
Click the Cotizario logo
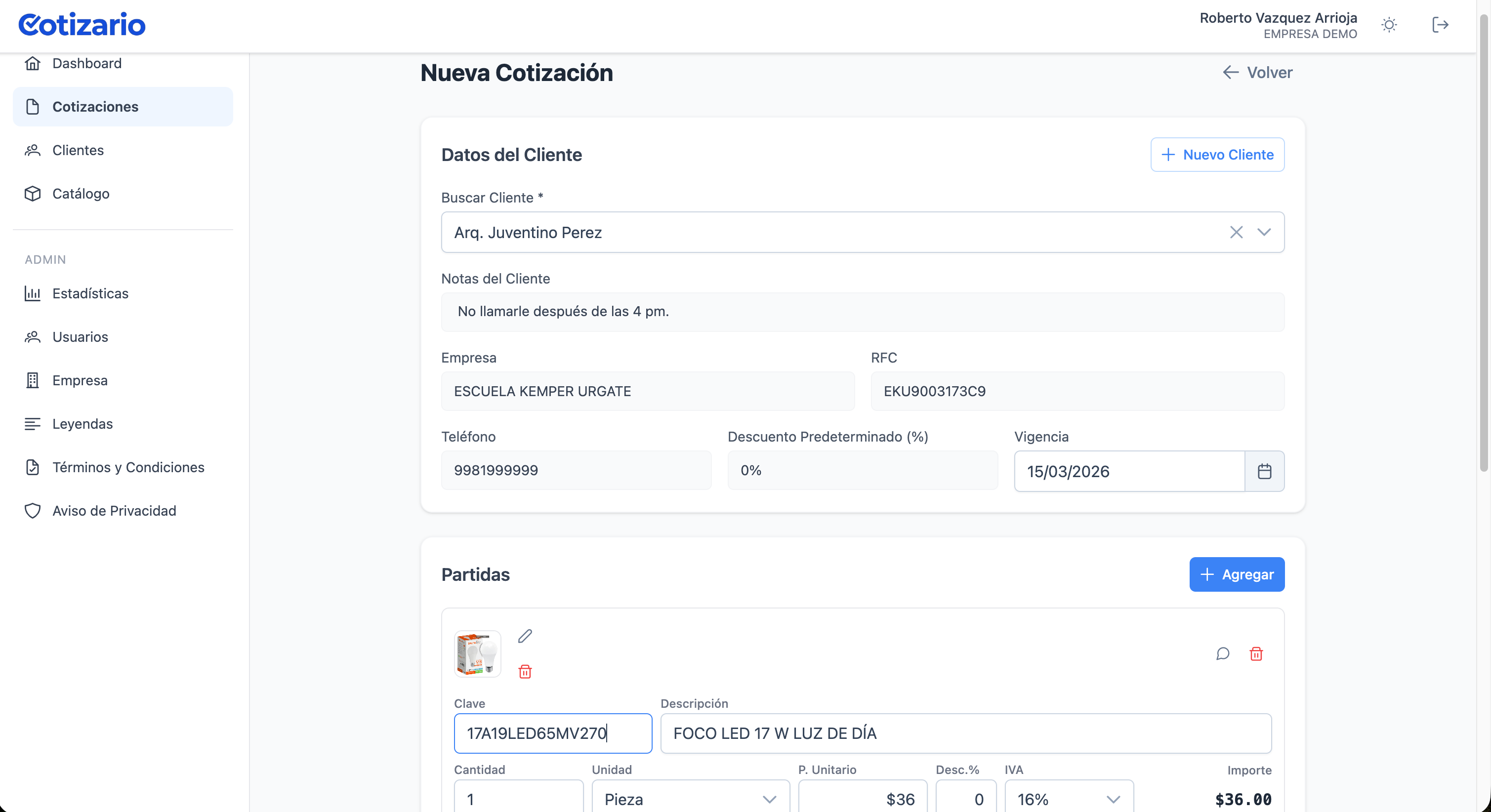point(82,24)
